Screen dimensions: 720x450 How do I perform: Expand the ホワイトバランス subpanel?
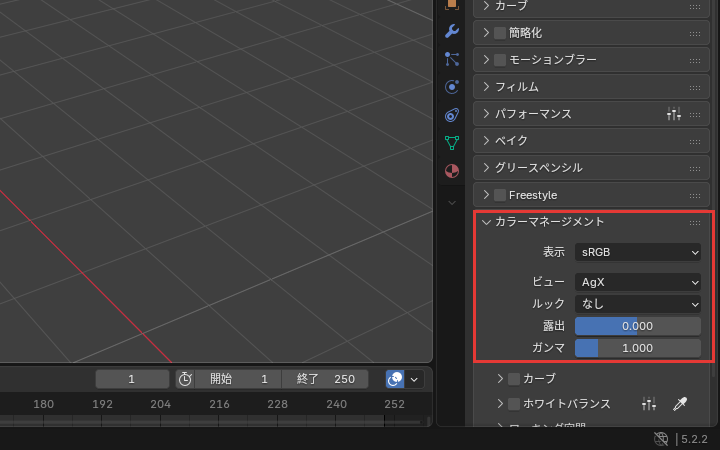500,404
